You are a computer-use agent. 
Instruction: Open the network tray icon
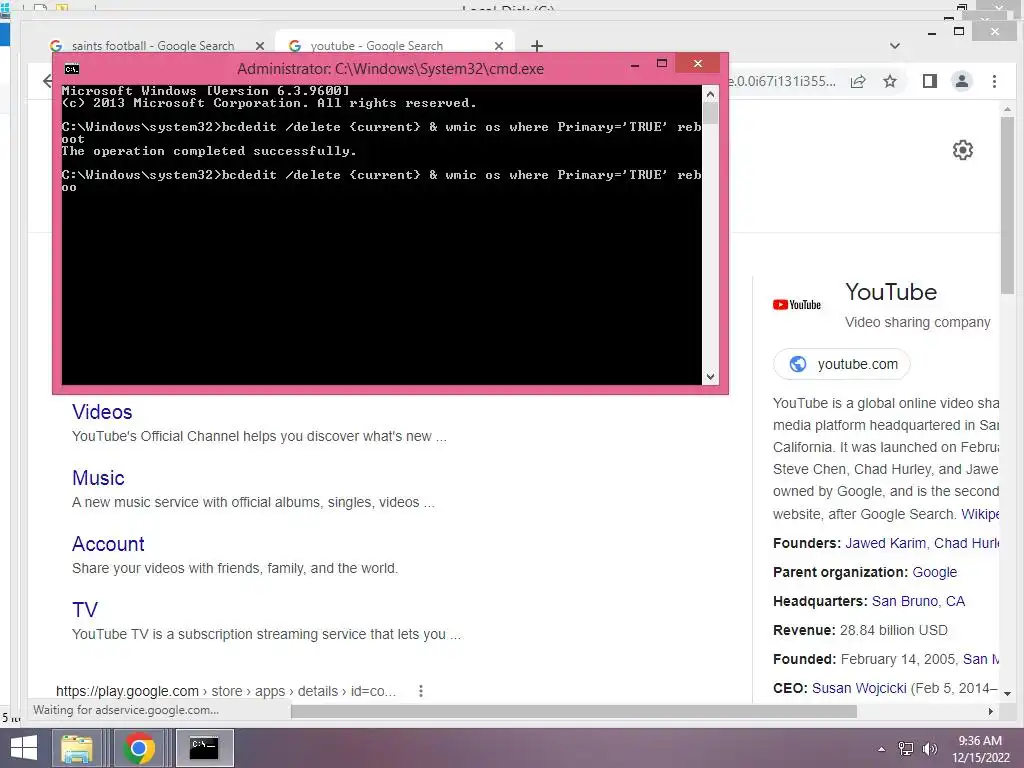coord(906,749)
